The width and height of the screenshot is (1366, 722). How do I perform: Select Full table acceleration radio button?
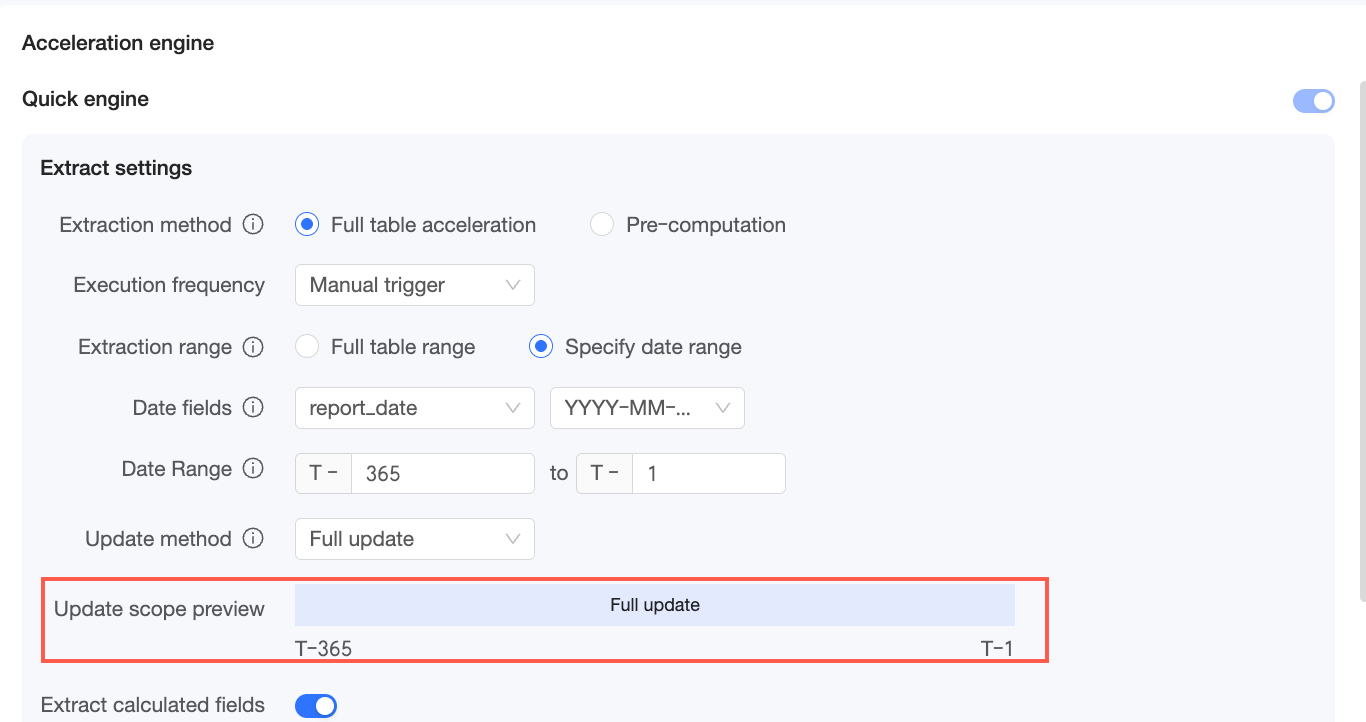307,225
